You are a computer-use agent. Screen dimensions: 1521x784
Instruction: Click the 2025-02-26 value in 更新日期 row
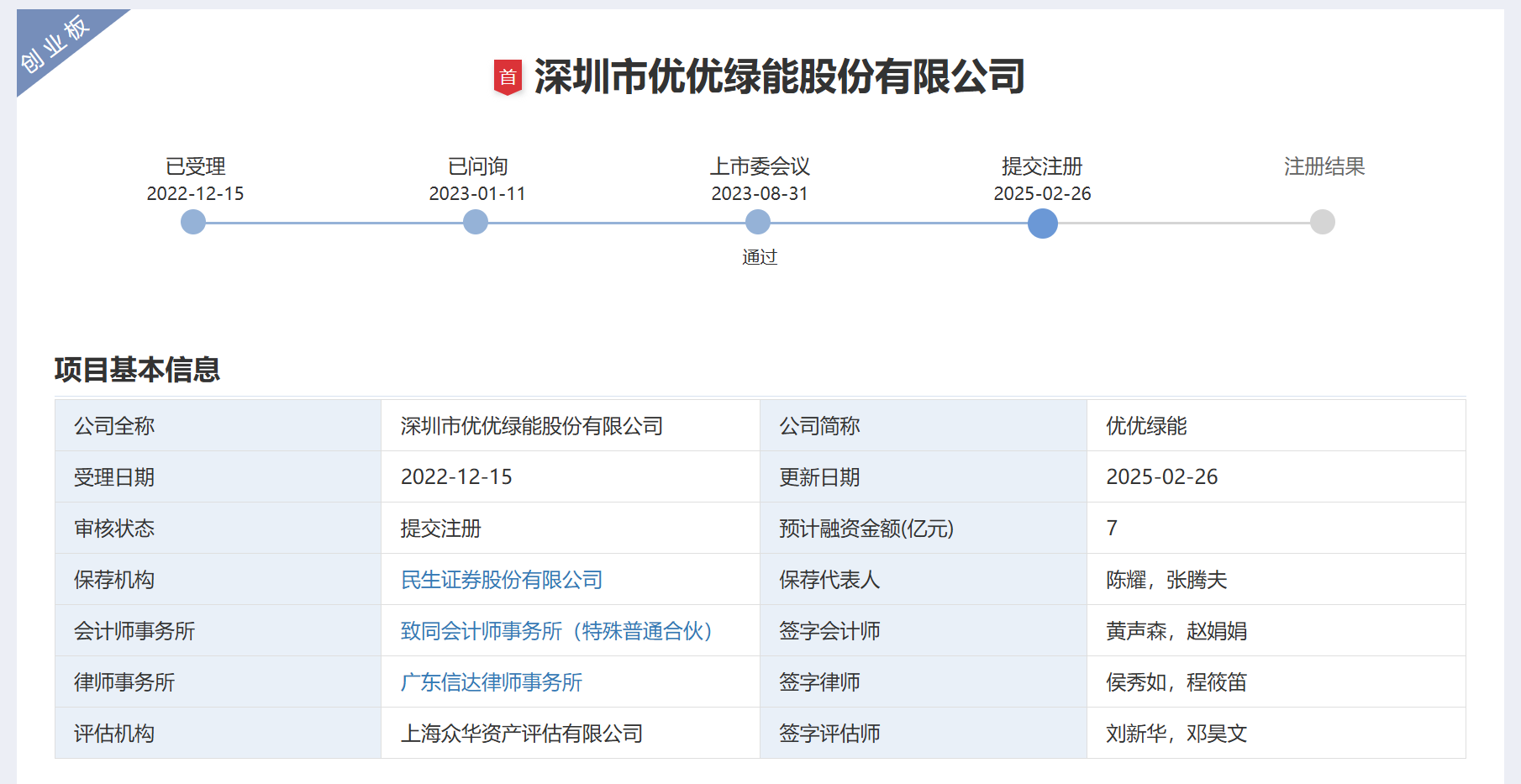pyautogui.click(x=1276, y=477)
